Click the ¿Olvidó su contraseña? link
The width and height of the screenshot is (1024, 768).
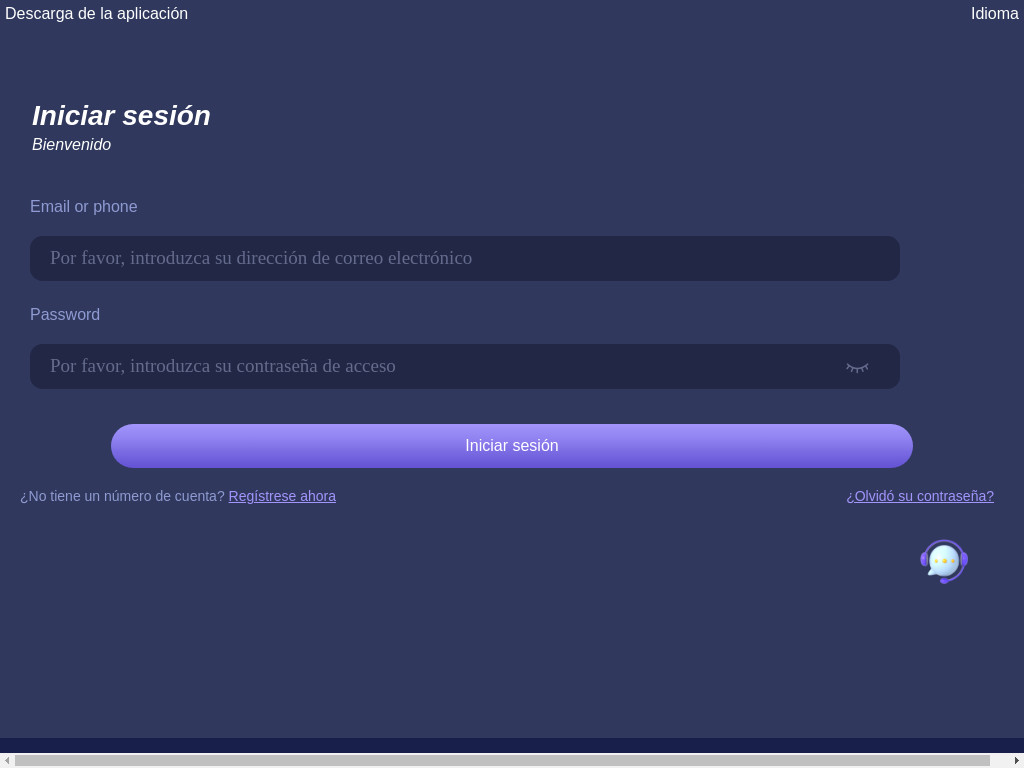tap(920, 496)
